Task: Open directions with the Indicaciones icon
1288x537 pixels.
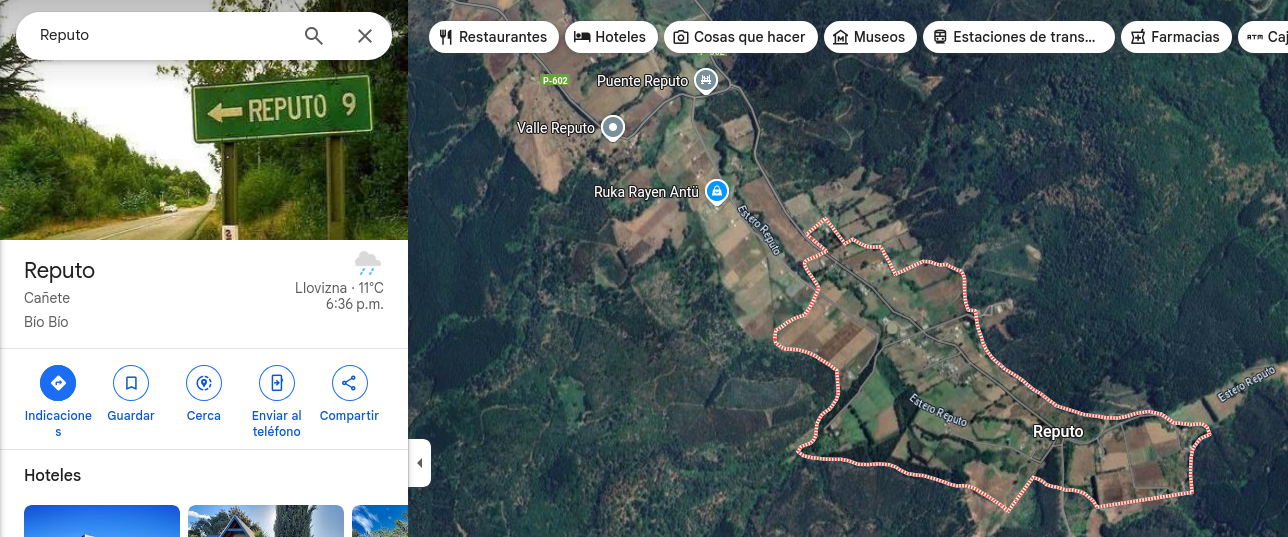Action: tap(58, 383)
